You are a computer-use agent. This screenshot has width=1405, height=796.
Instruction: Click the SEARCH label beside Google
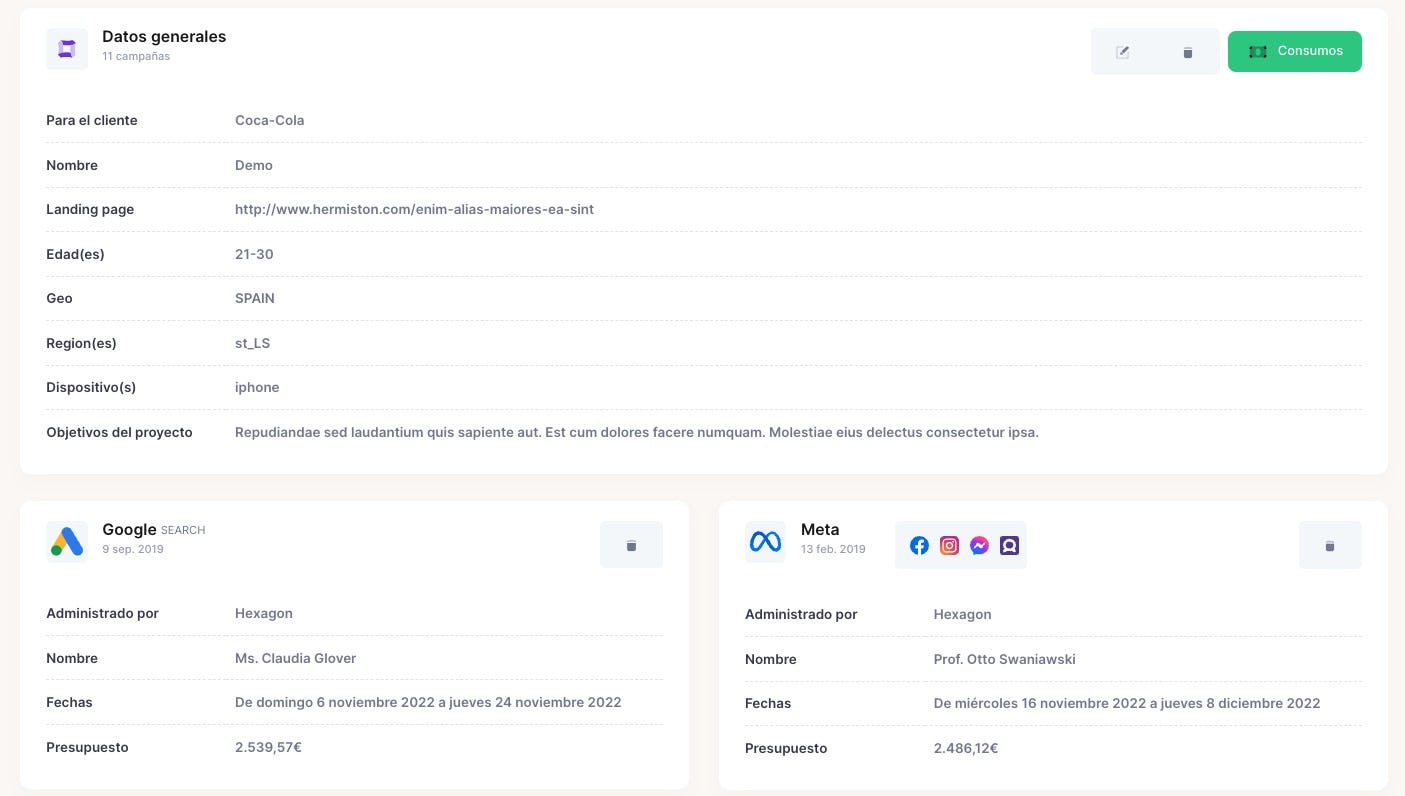182,531
